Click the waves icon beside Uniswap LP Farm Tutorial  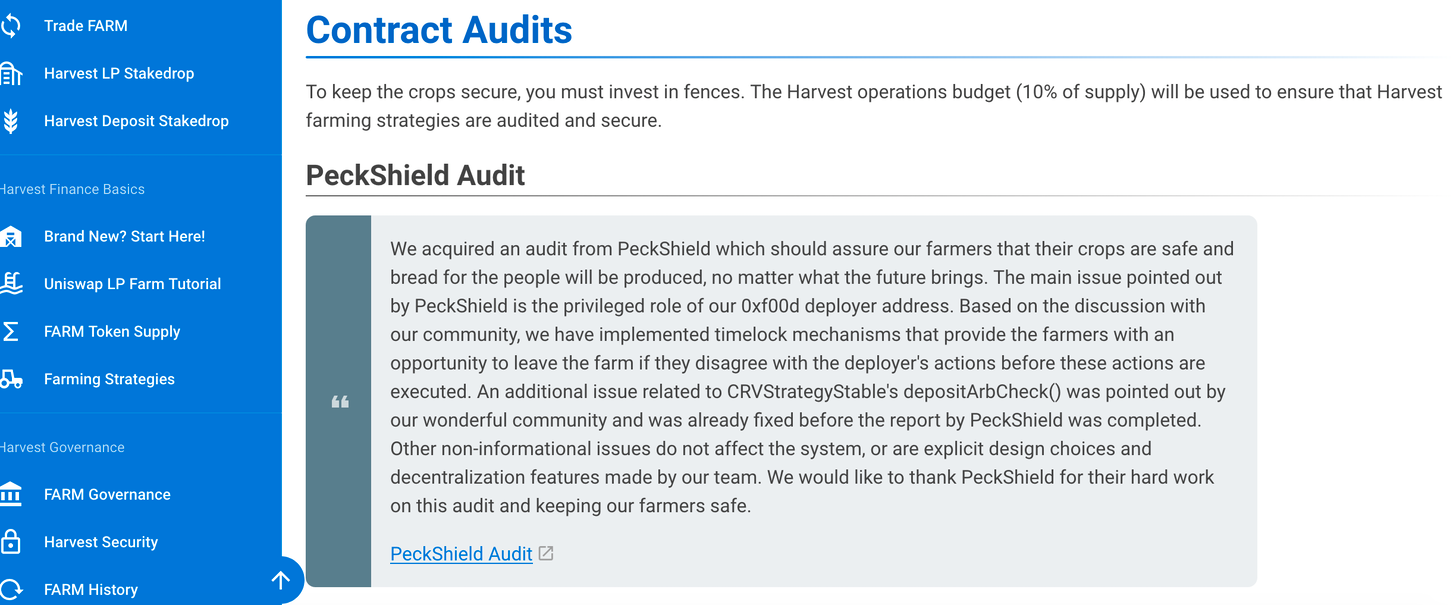[10, 284]
